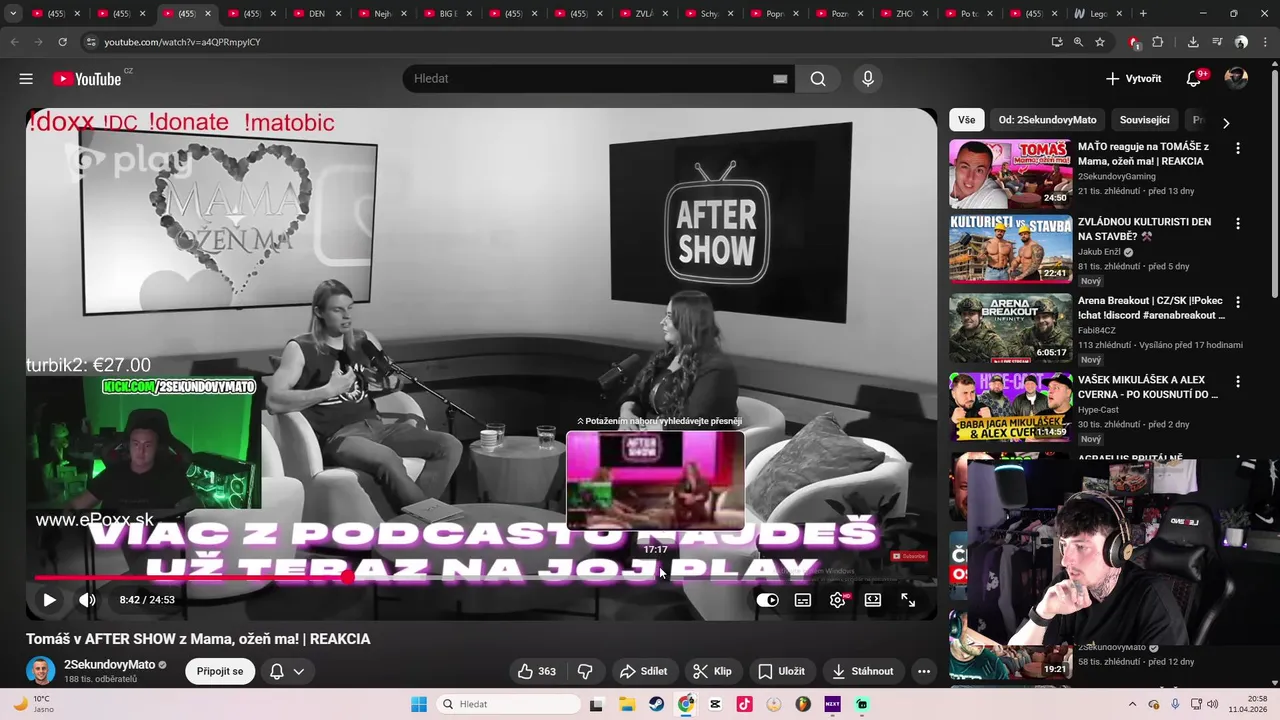
Task: Open VAŠEK MIKULÁŠEK A ALEX CVERNA title
Action: (1148, 387)
